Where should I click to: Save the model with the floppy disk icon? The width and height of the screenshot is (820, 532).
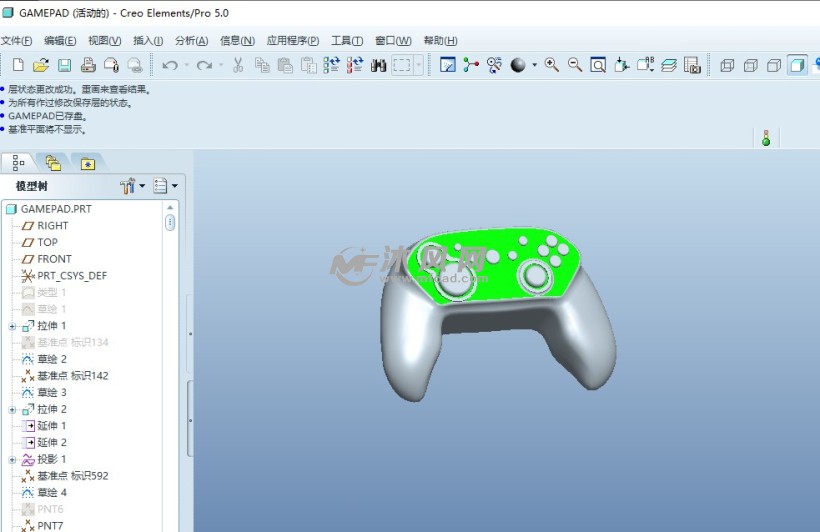point(64,65)
